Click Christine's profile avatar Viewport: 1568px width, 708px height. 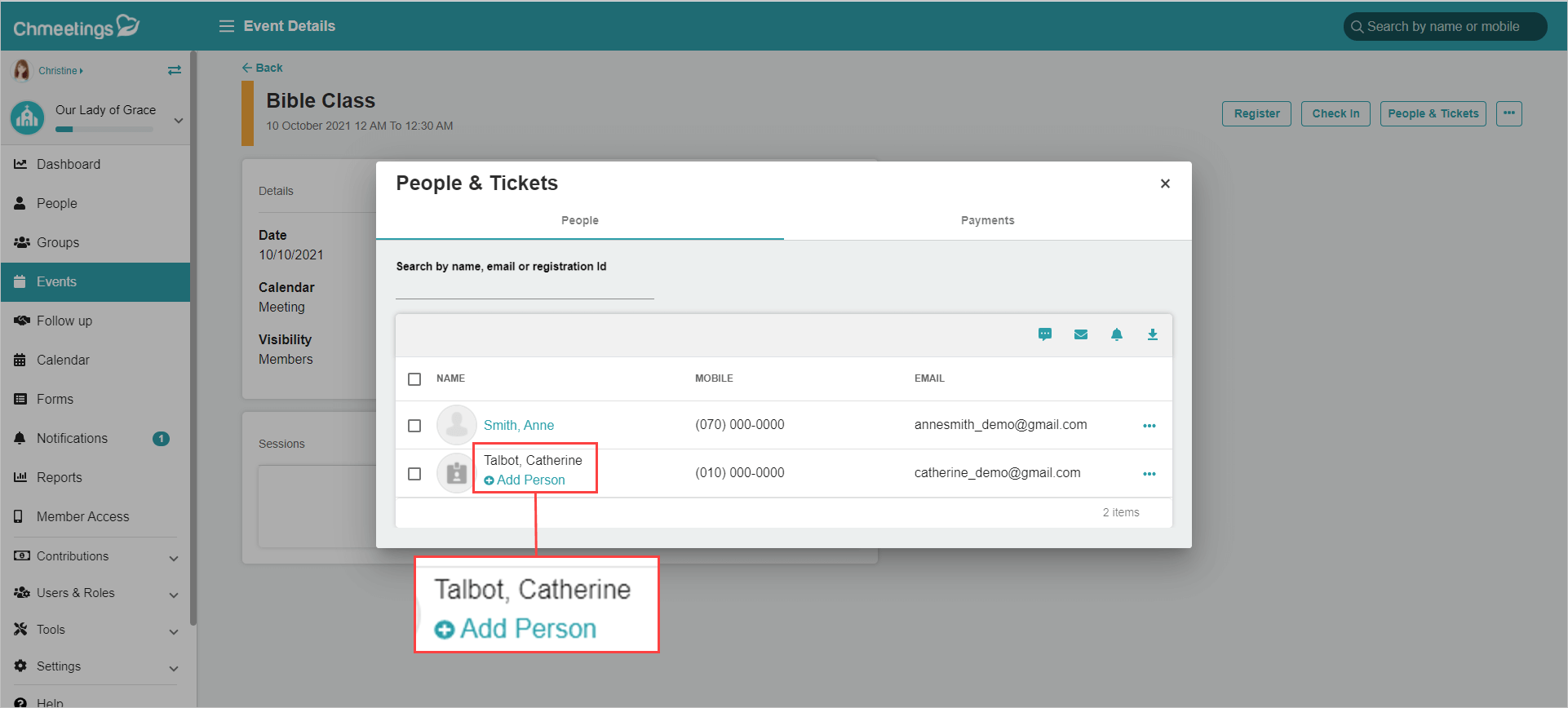pyautogui.click(x=22, y=70)
